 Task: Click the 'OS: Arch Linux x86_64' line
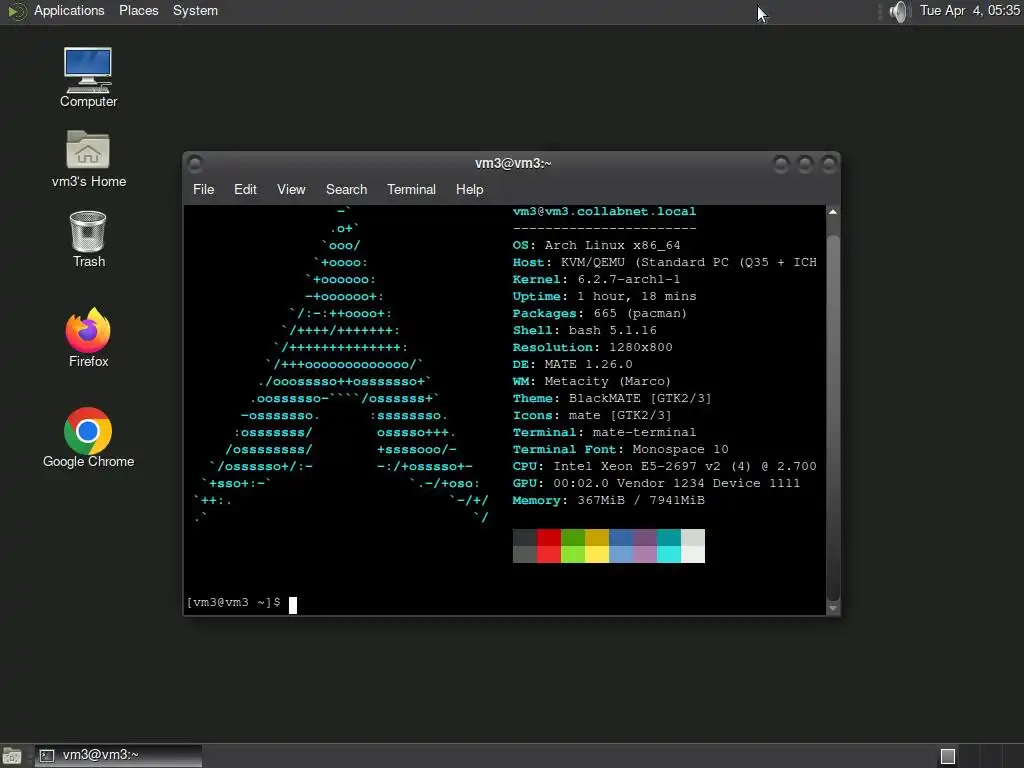pyautogui.click(x=596, y=246)
